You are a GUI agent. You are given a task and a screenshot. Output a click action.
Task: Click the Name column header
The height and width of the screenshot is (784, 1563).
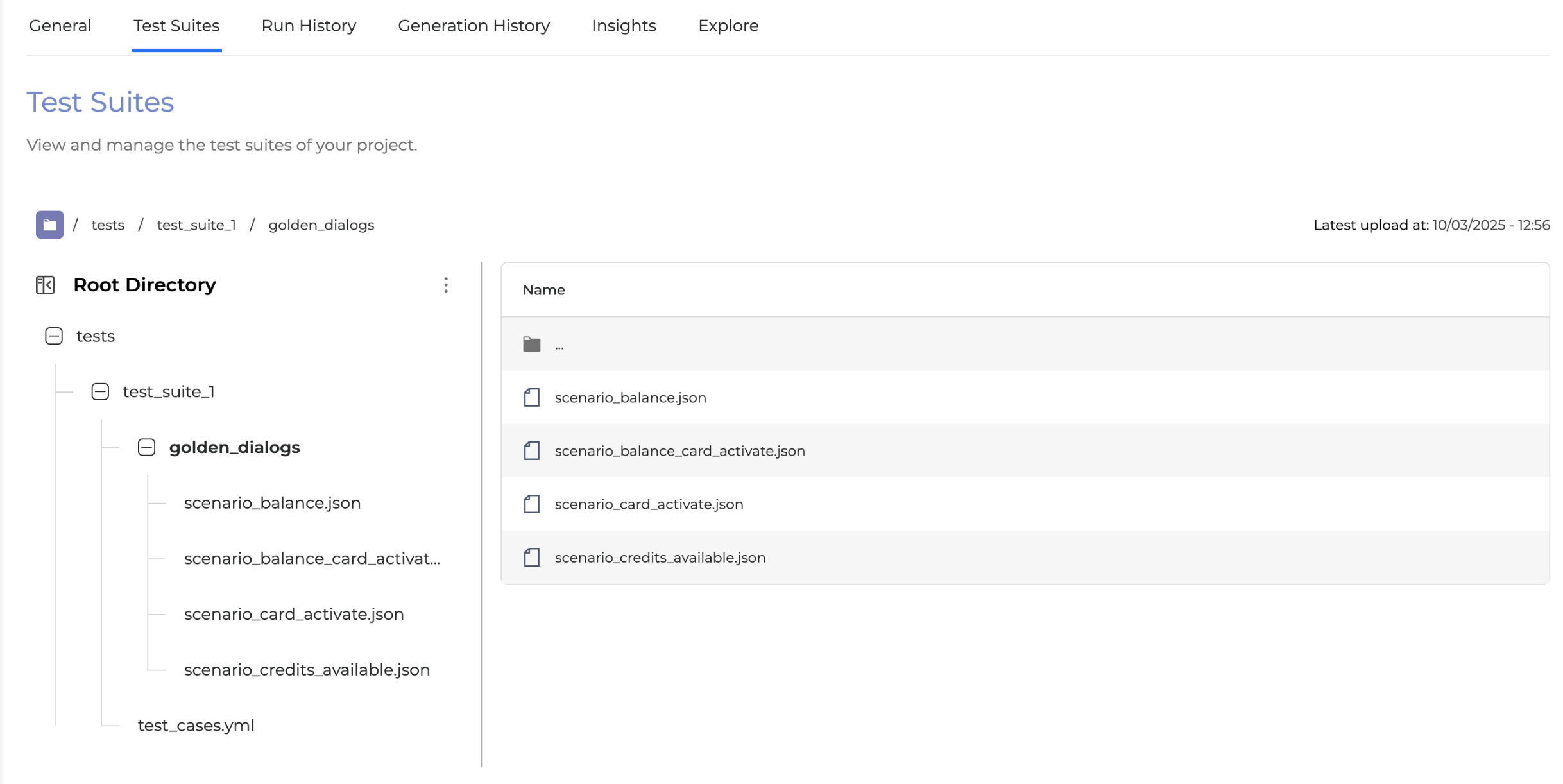click(x=543, y=290)
